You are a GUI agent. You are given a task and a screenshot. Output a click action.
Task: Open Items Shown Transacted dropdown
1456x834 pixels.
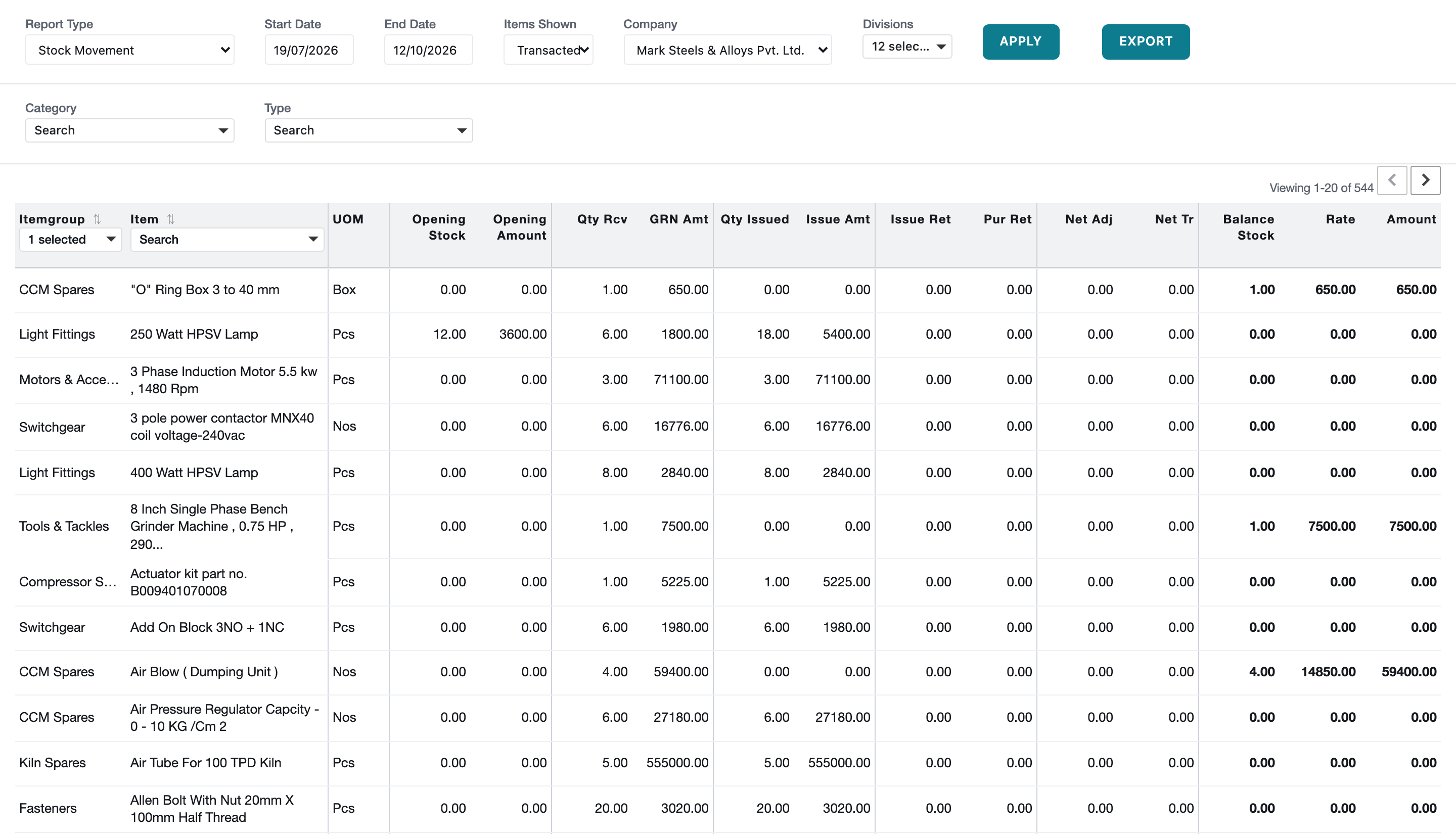tap(548, 50)
